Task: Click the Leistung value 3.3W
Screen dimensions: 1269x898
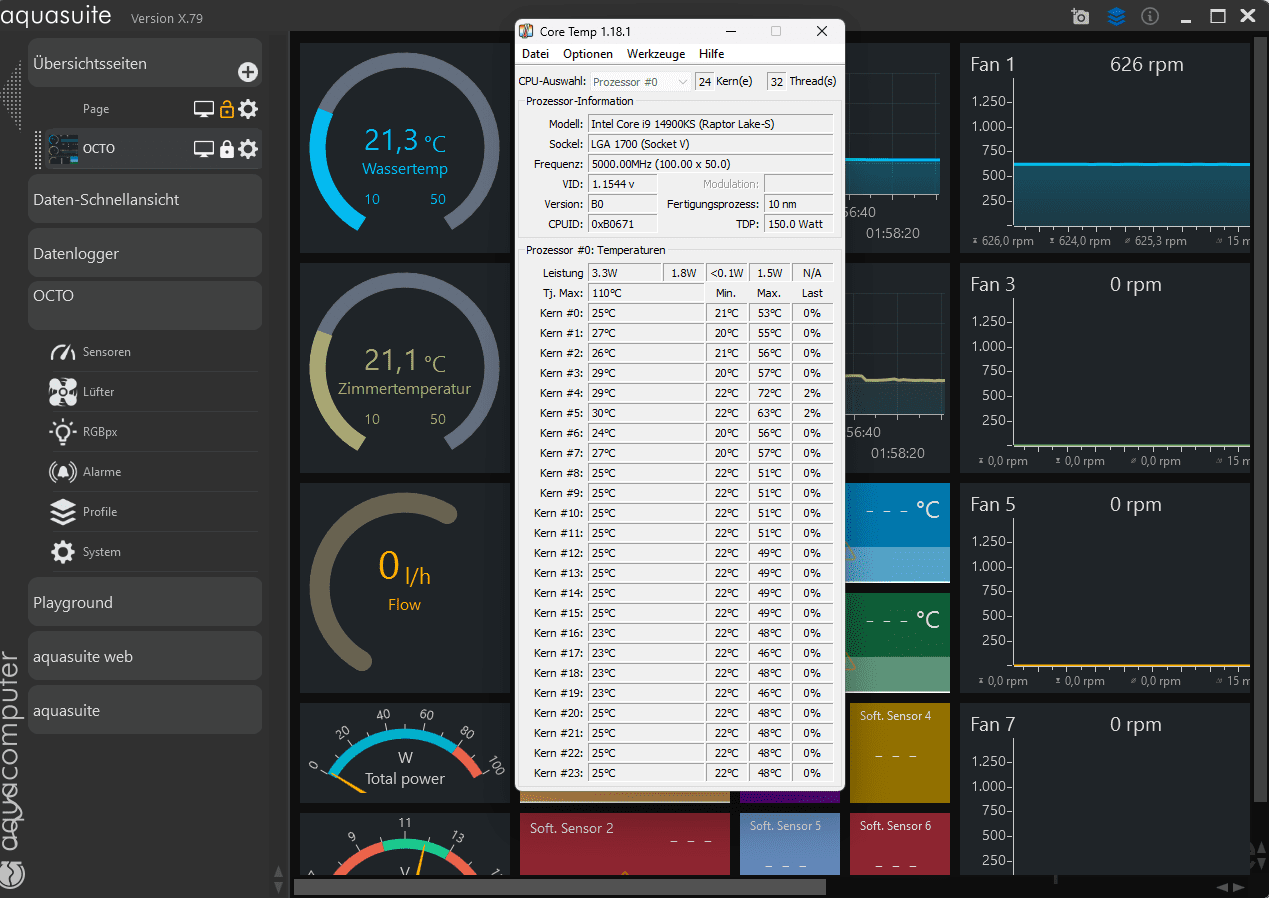Action: 625,273
